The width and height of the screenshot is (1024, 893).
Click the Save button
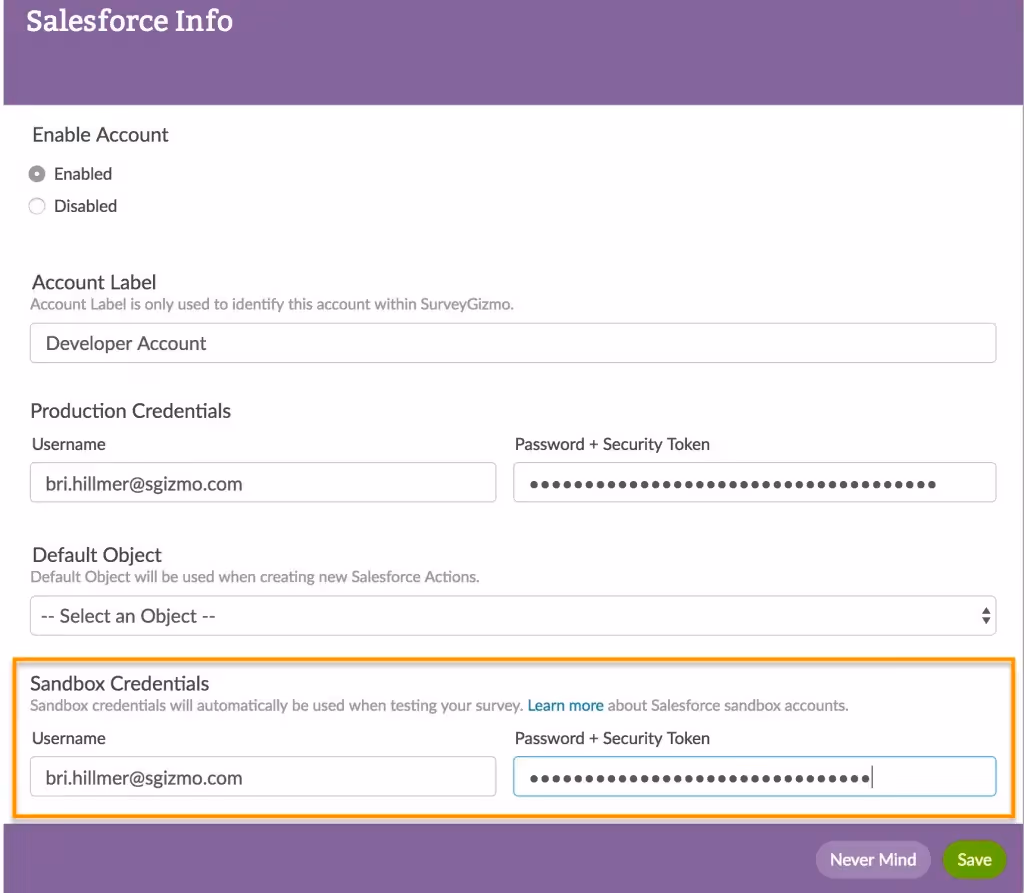[974, 860]
